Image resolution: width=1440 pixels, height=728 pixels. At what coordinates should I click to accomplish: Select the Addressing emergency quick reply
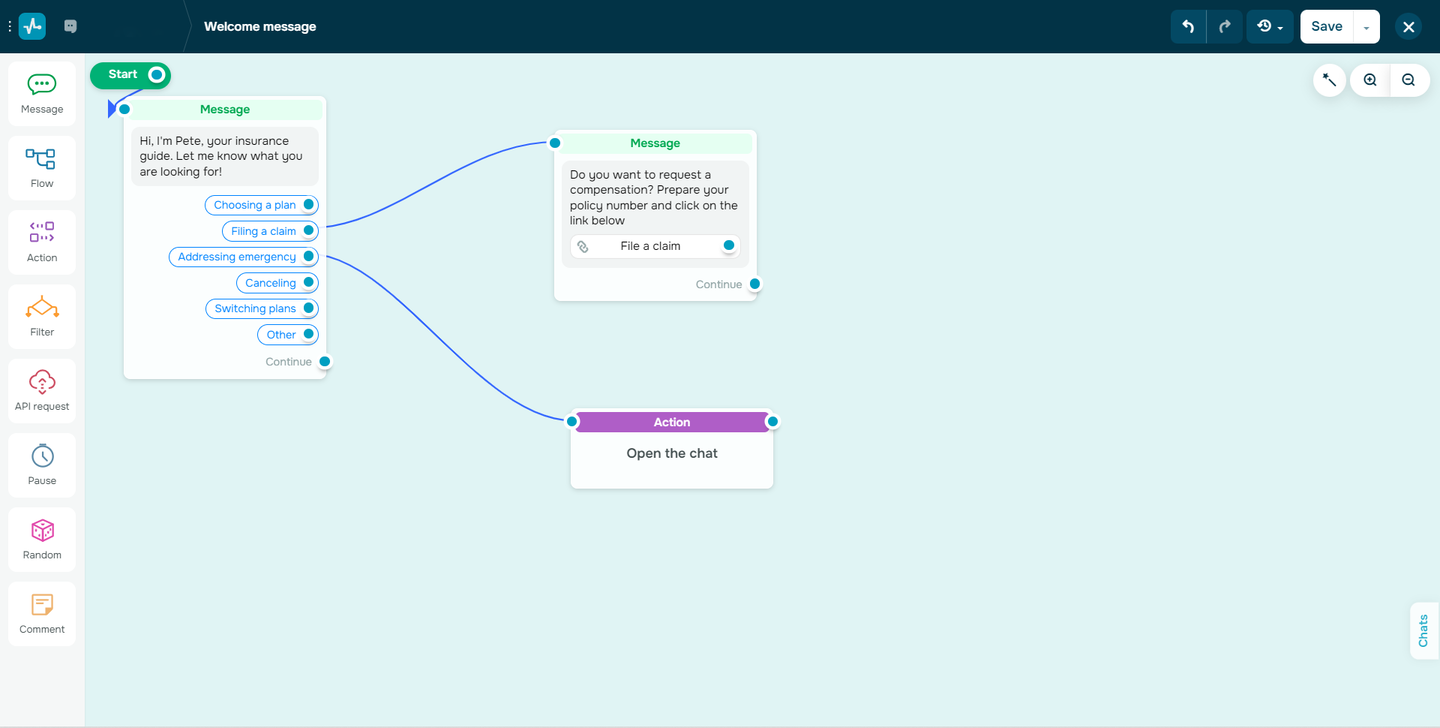click(243, 257)
